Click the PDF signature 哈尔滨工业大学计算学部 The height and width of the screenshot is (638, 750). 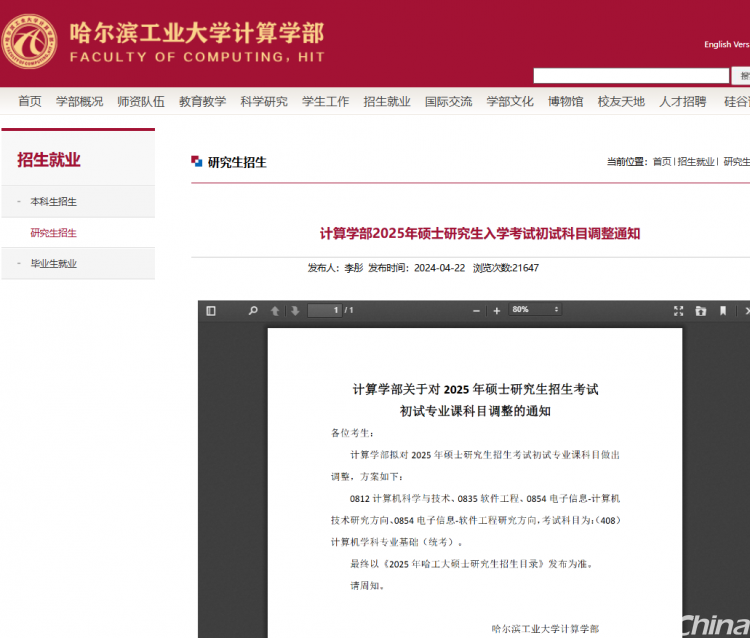coord(545,628)
